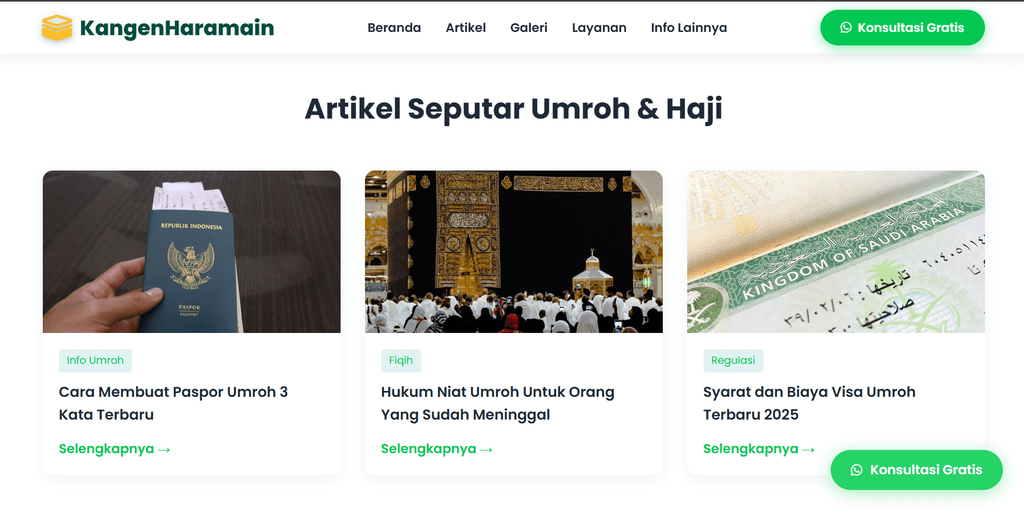Select the Regulasi category tag

pyautogui.click(x=733, y=360)
